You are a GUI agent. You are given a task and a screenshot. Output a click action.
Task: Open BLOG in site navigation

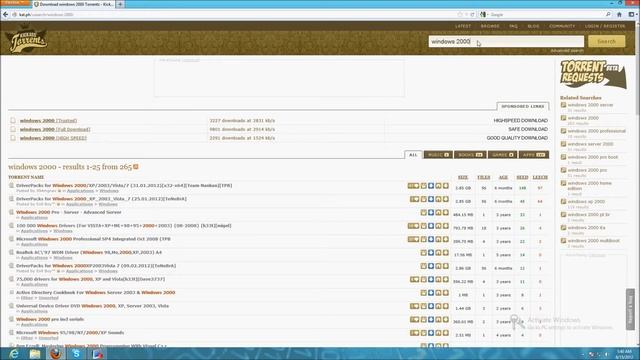click(533, 26)
